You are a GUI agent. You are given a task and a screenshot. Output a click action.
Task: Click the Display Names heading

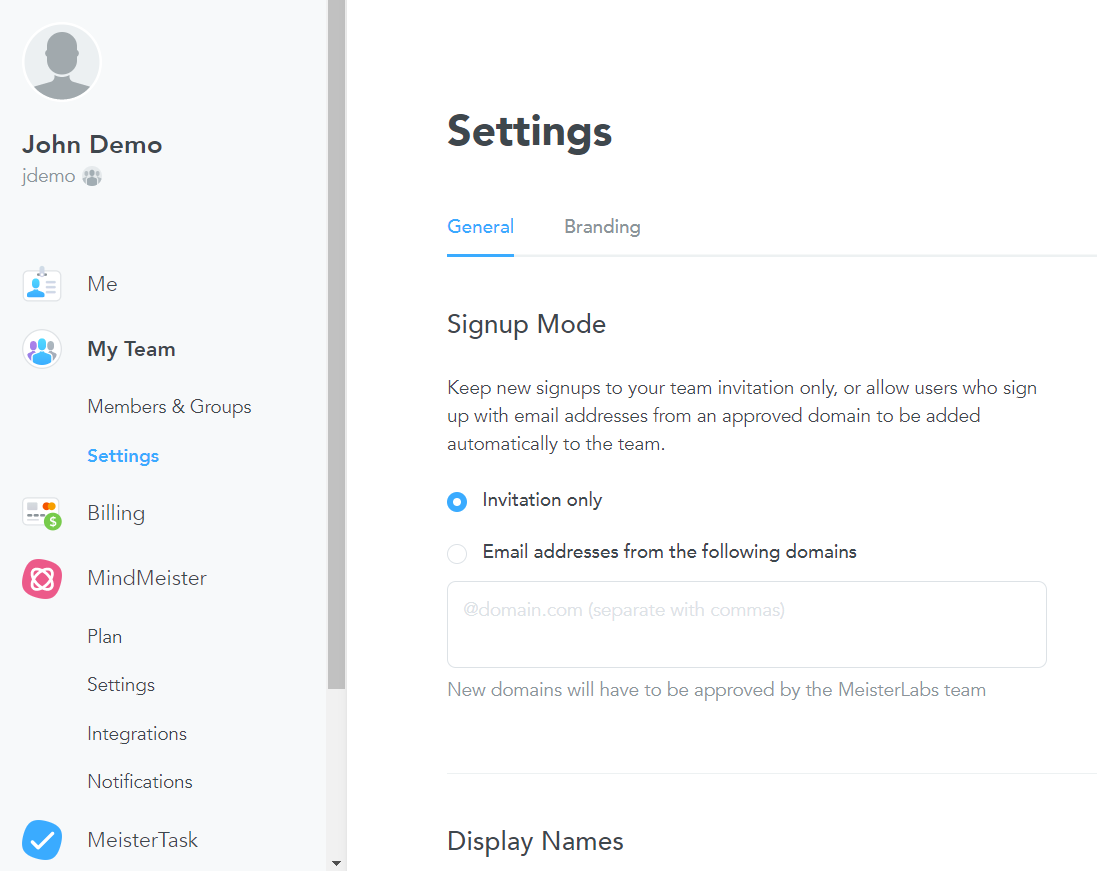pyautogui.click(x=535, y=841)
